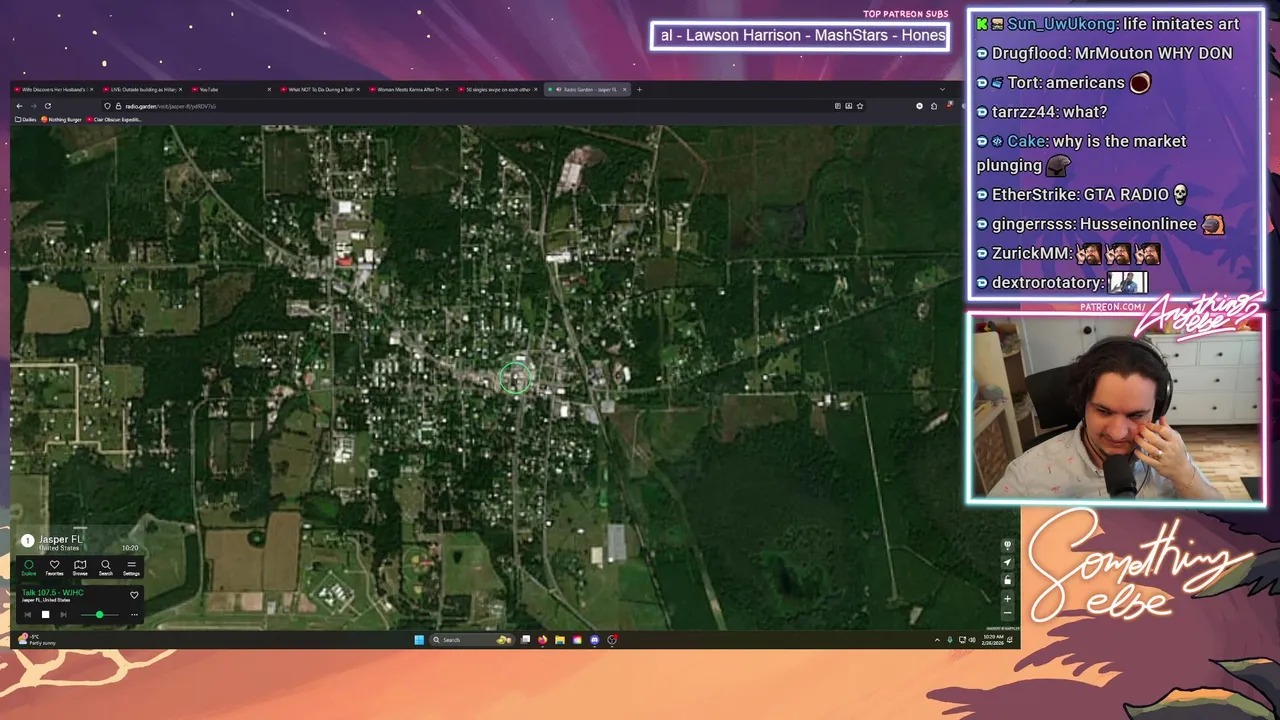This screenshot has height=720, width=1280.
Task: Zoom out on the map
Action: 1007,613
